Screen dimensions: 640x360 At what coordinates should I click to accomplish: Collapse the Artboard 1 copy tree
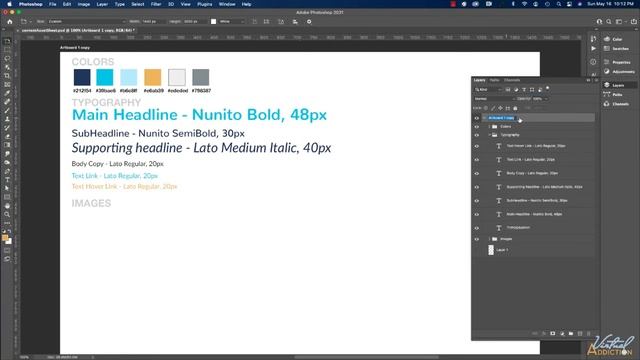(484, 118)
